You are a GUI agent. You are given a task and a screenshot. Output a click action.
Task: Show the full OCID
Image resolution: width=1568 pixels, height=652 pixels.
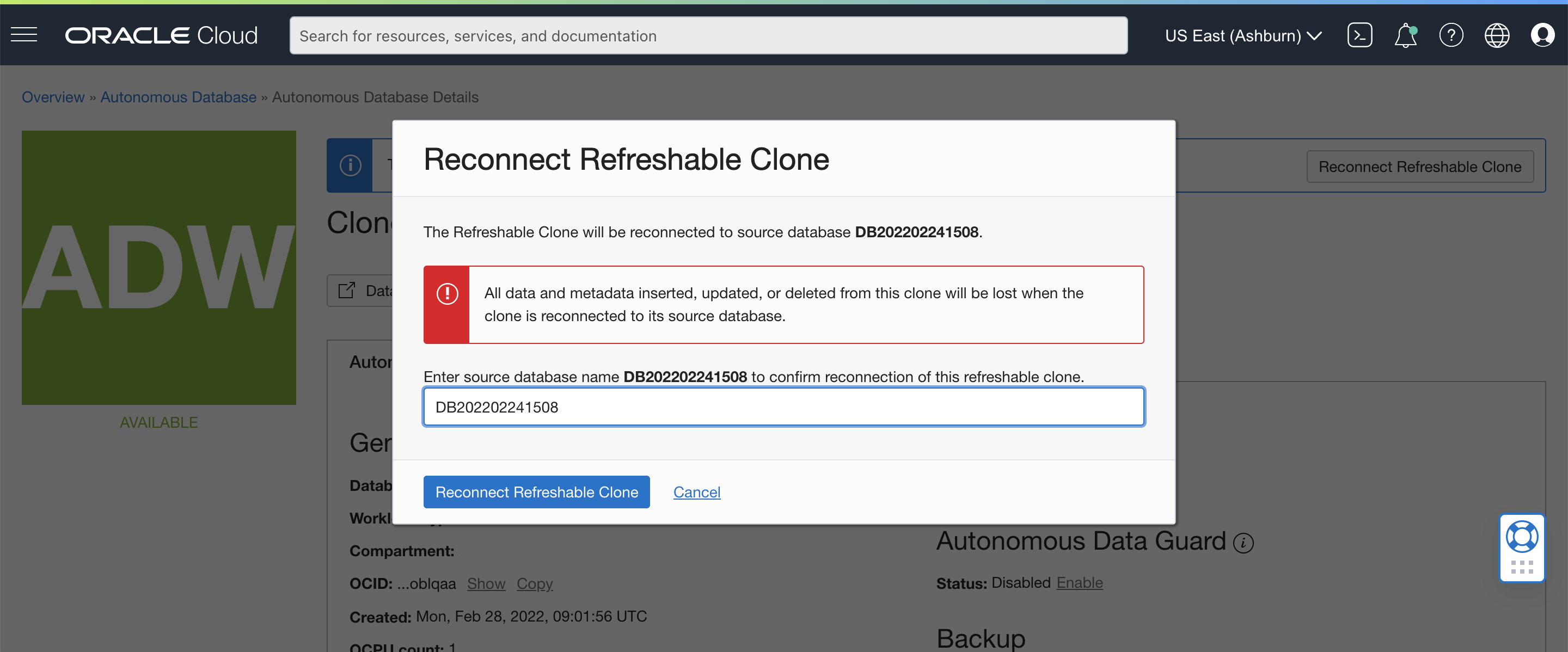point(486,583)
